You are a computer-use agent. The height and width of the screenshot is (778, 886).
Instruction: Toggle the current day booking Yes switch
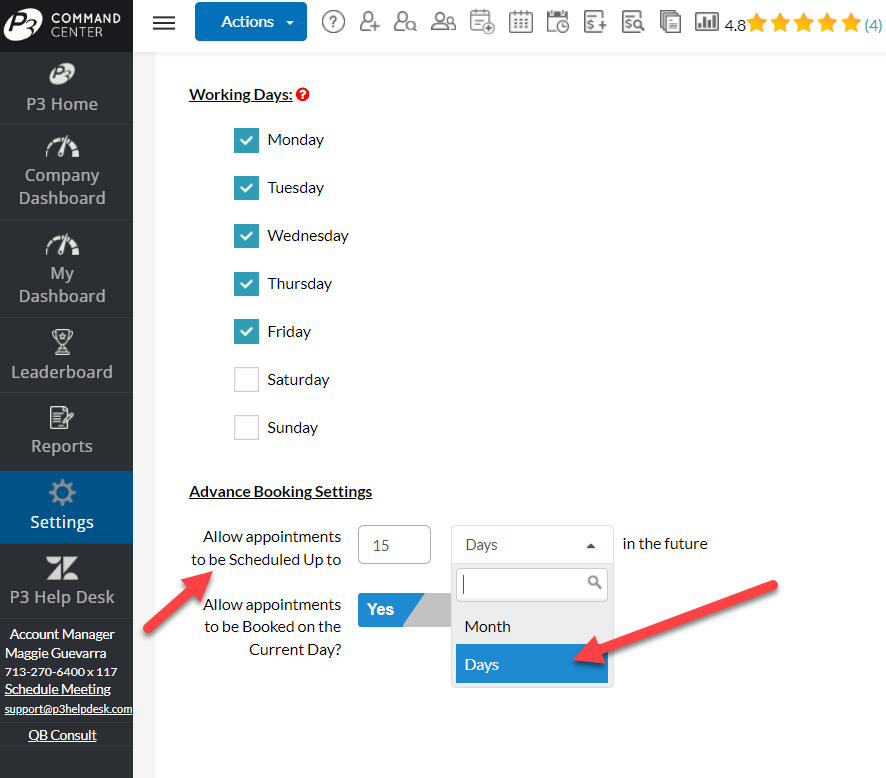[x=392, y=609]
